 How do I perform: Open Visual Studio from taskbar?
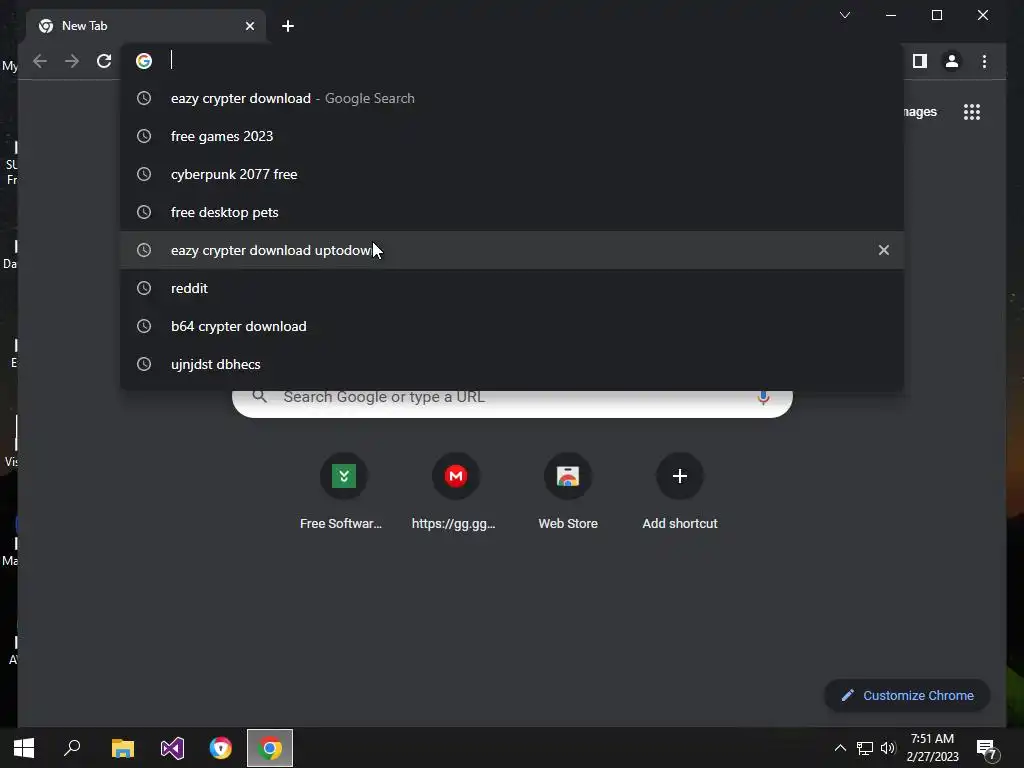pyautogui.click(x=172, y=748)
